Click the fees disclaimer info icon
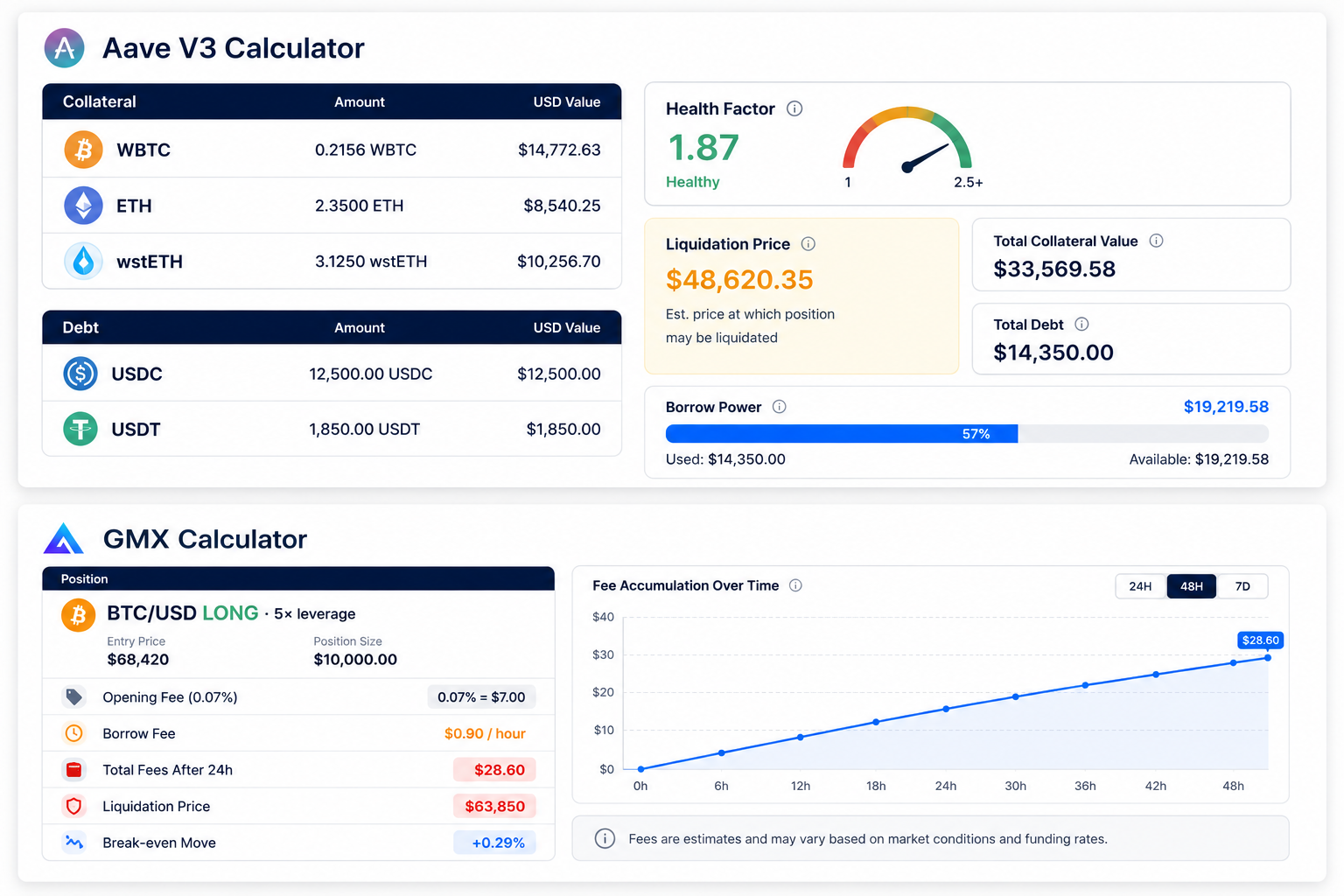This screenshot has width=1344, height=896. [605, 838]
